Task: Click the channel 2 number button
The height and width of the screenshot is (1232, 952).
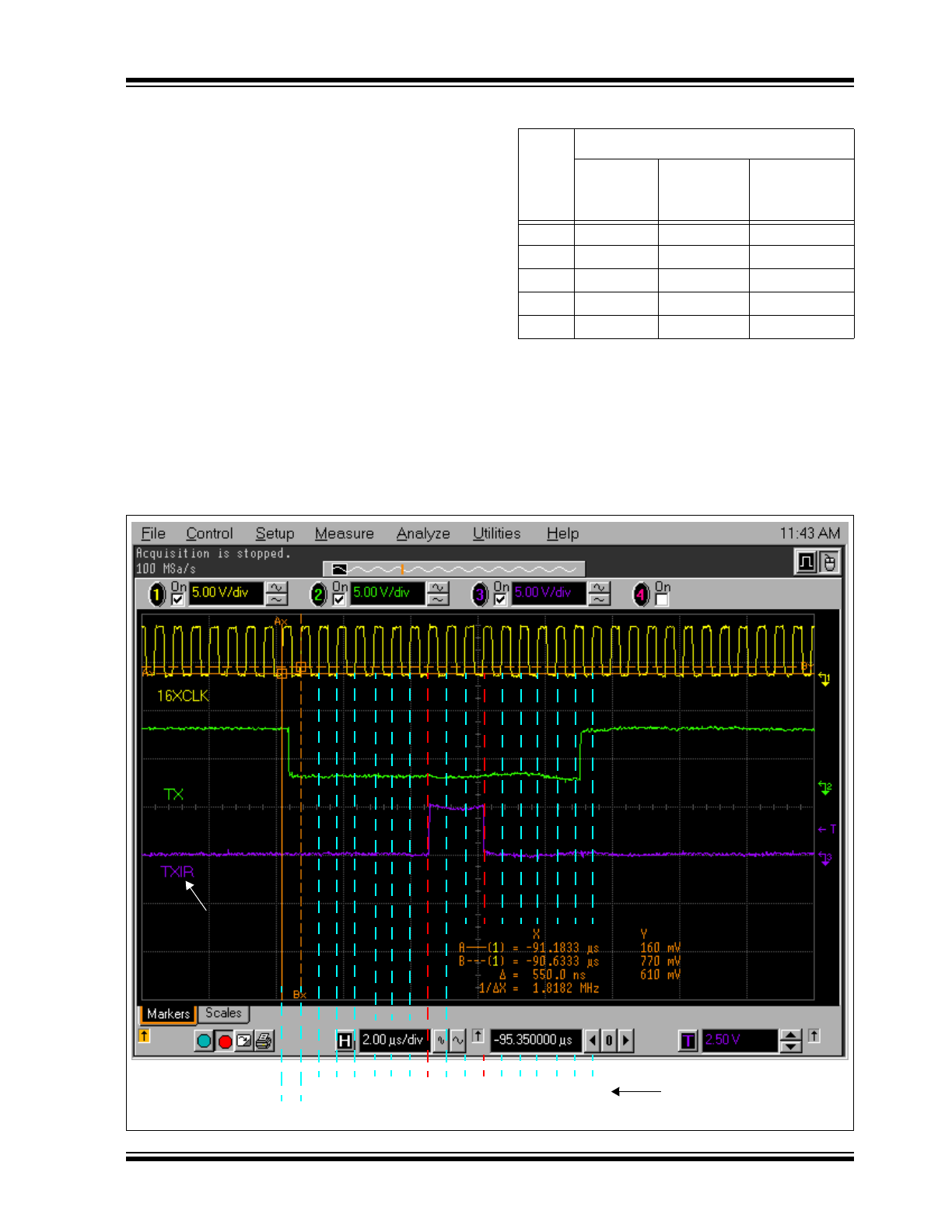Action: [318, 595]
